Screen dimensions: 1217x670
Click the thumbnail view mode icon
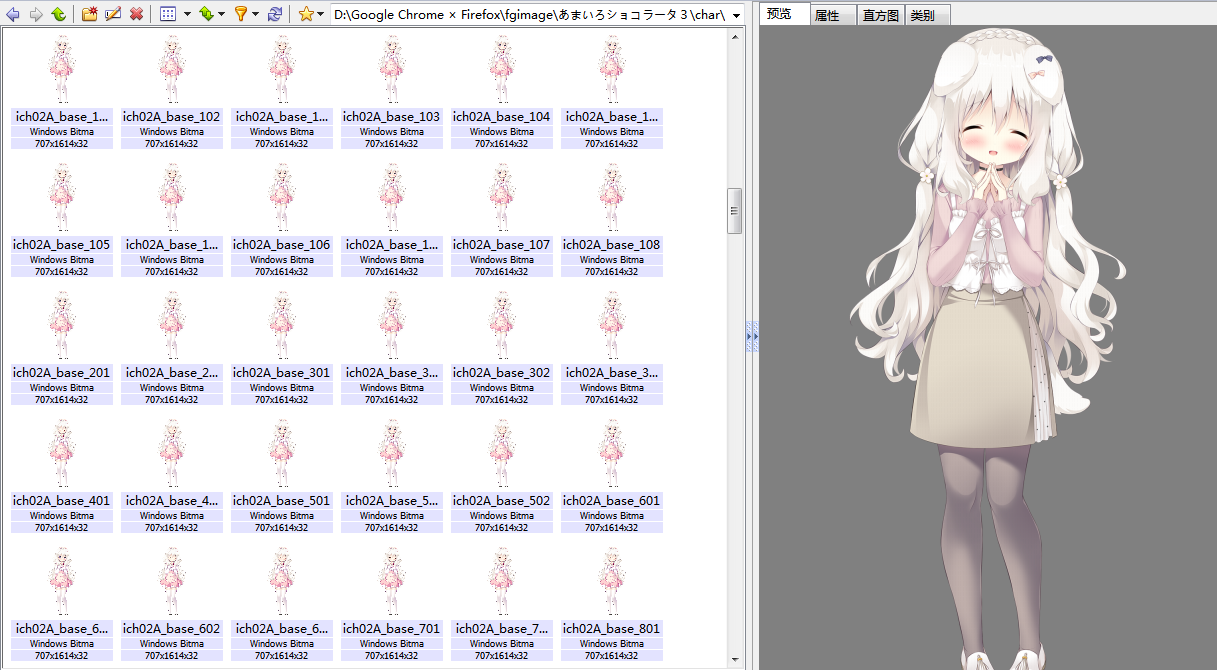(x=168, y=14)
